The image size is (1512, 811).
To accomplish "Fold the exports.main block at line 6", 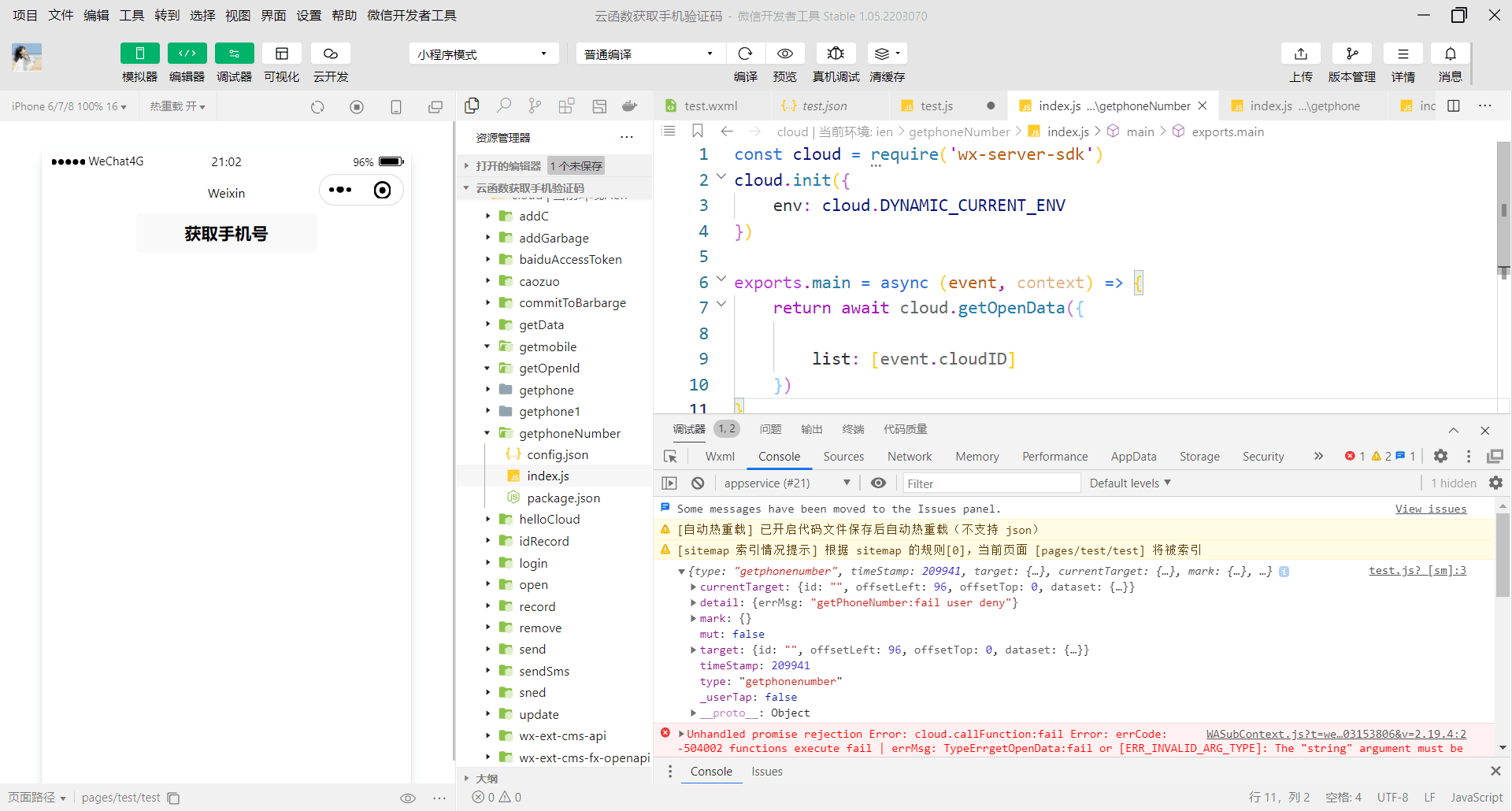I will 721,279.
